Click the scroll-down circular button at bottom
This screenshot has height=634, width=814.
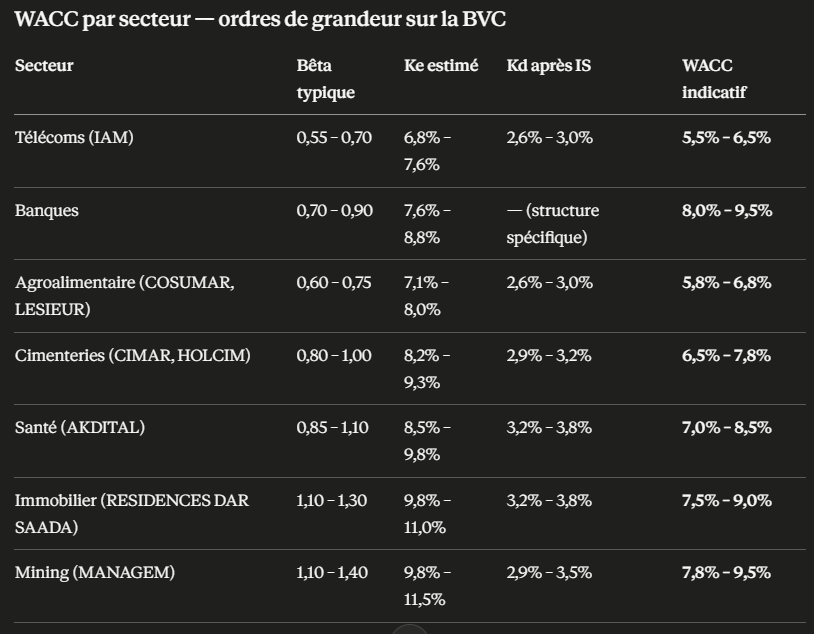click(x=408, y=630)
